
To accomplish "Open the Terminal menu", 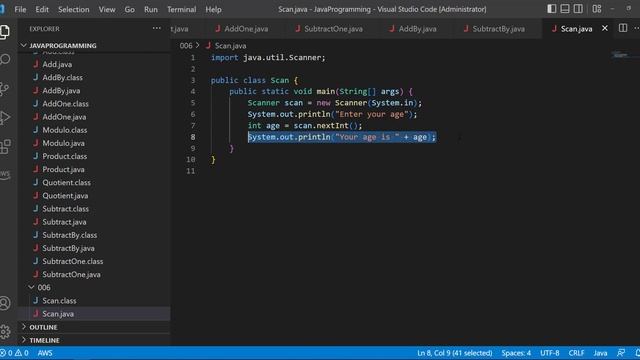I will point(182,9).
